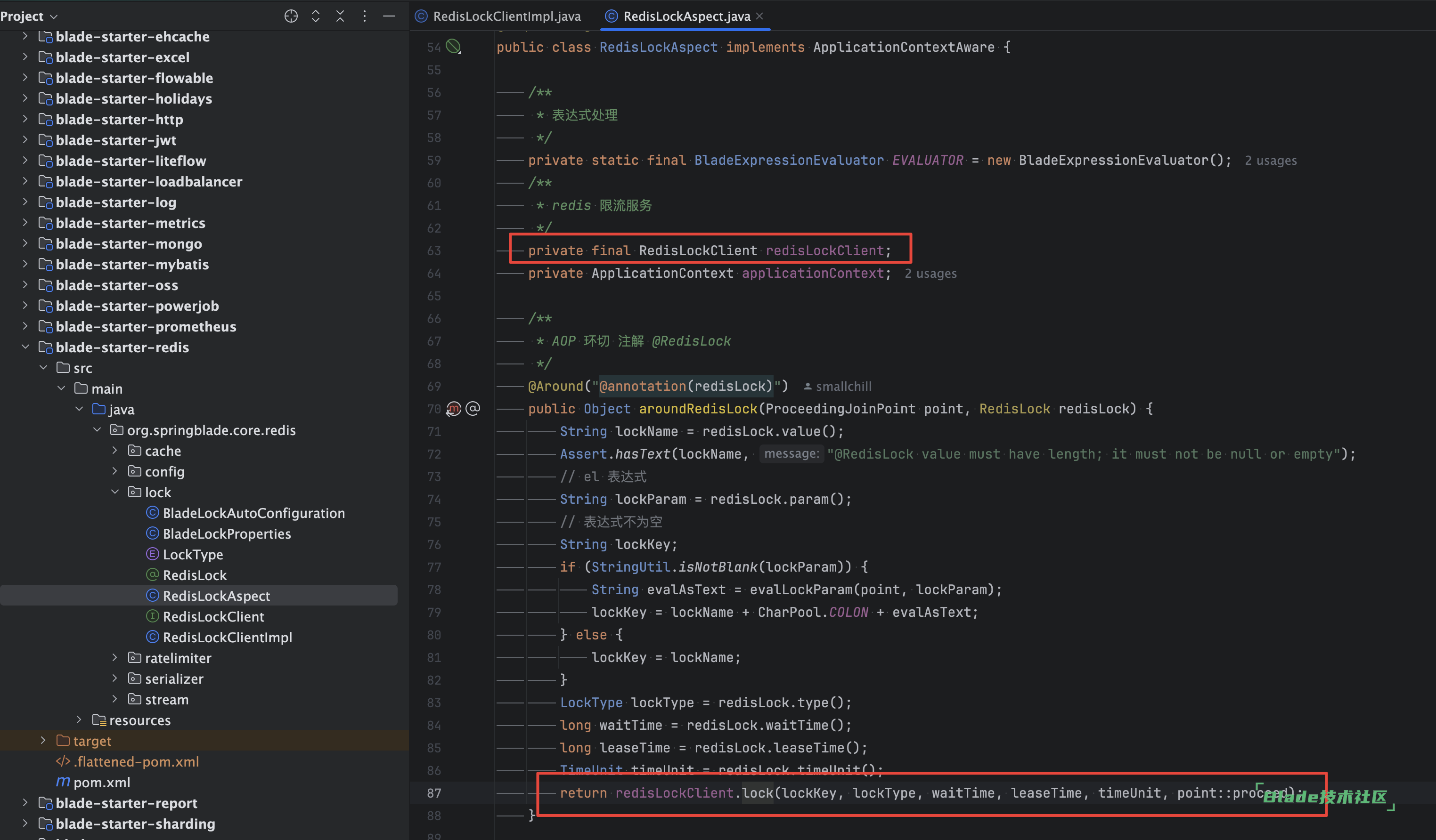Select the blade-starter-sharding module
Screen dimensions: 1436x840
point(135,824)
